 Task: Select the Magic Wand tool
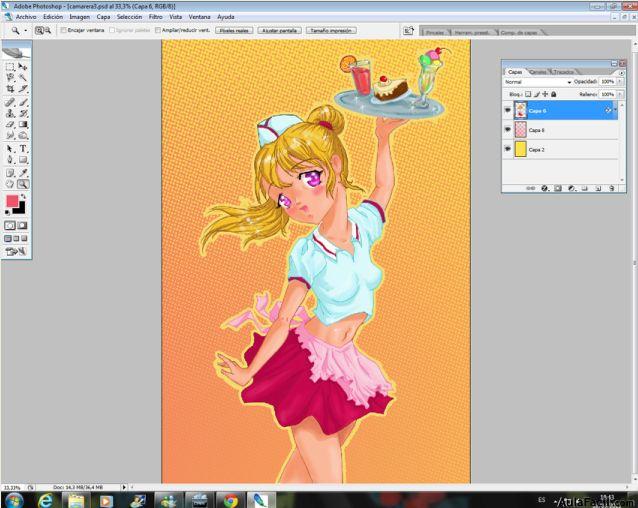pyautogui.click(x=23, y=77)
